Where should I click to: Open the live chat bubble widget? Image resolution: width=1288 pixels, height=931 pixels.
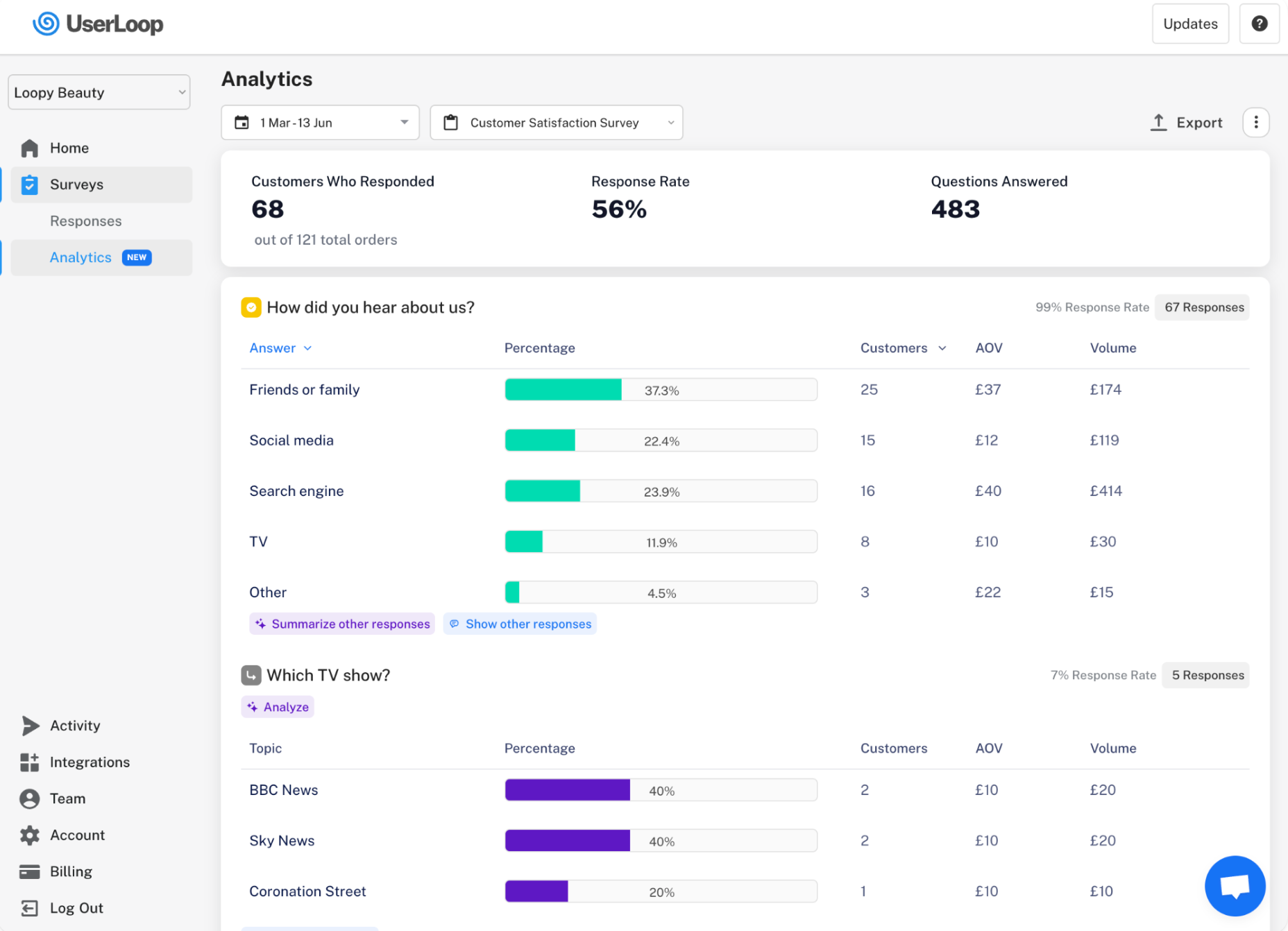pyautogui.click(x=1235, y=885)
